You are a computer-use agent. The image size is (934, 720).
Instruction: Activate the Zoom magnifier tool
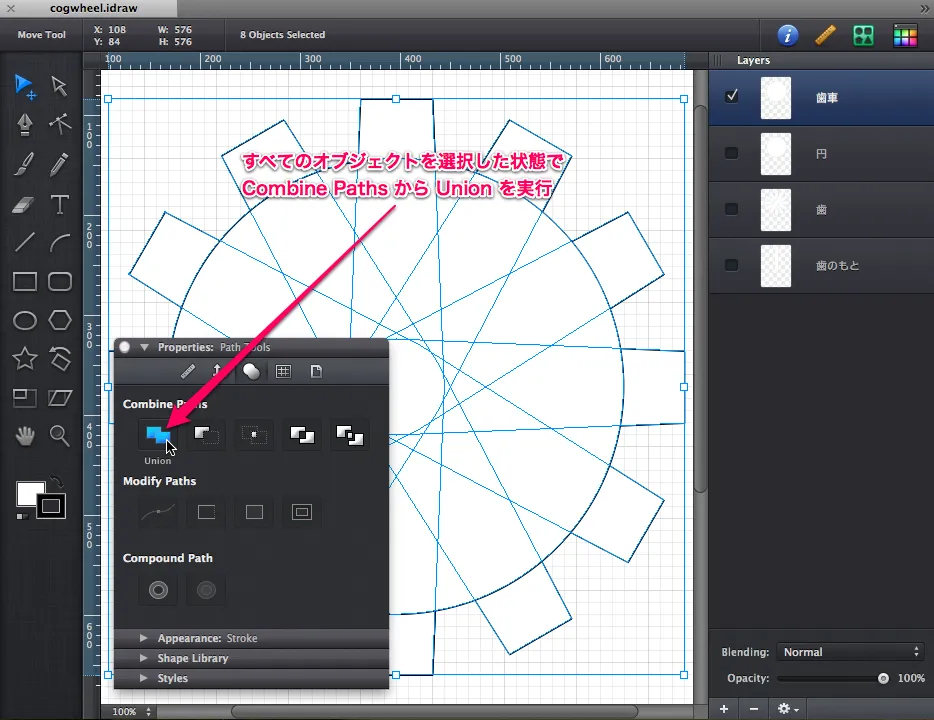click(60, 435)
